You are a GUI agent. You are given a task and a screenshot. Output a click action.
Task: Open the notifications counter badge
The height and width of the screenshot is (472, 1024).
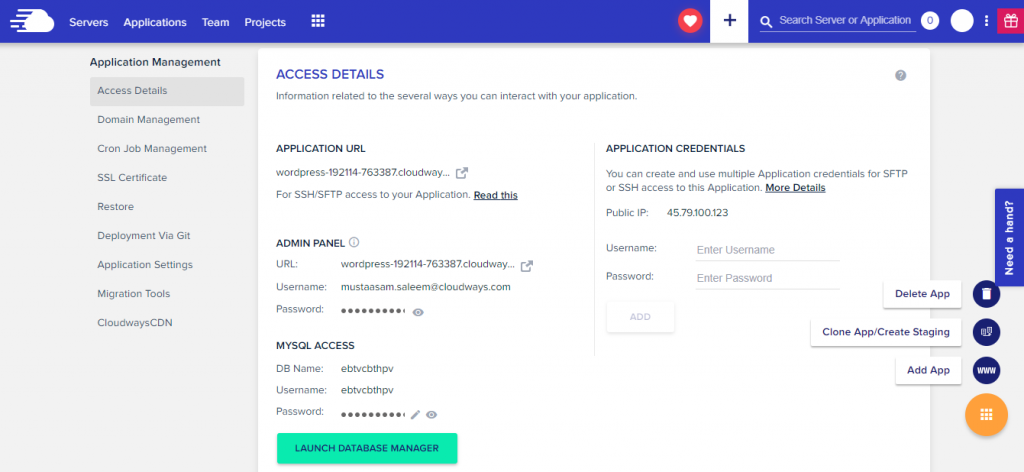click(930, 21)
